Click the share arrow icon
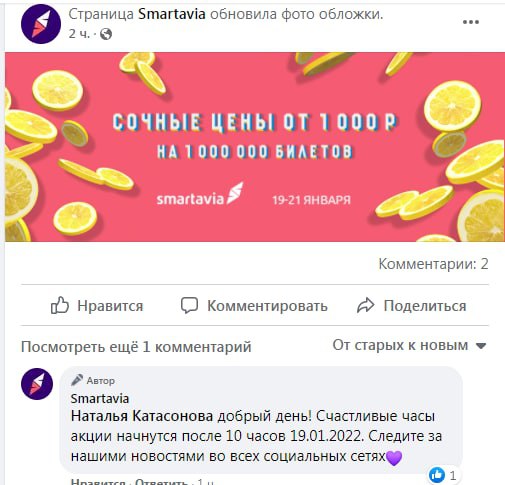The height and width of the screenshot is (485, 505). click(366, 305)
